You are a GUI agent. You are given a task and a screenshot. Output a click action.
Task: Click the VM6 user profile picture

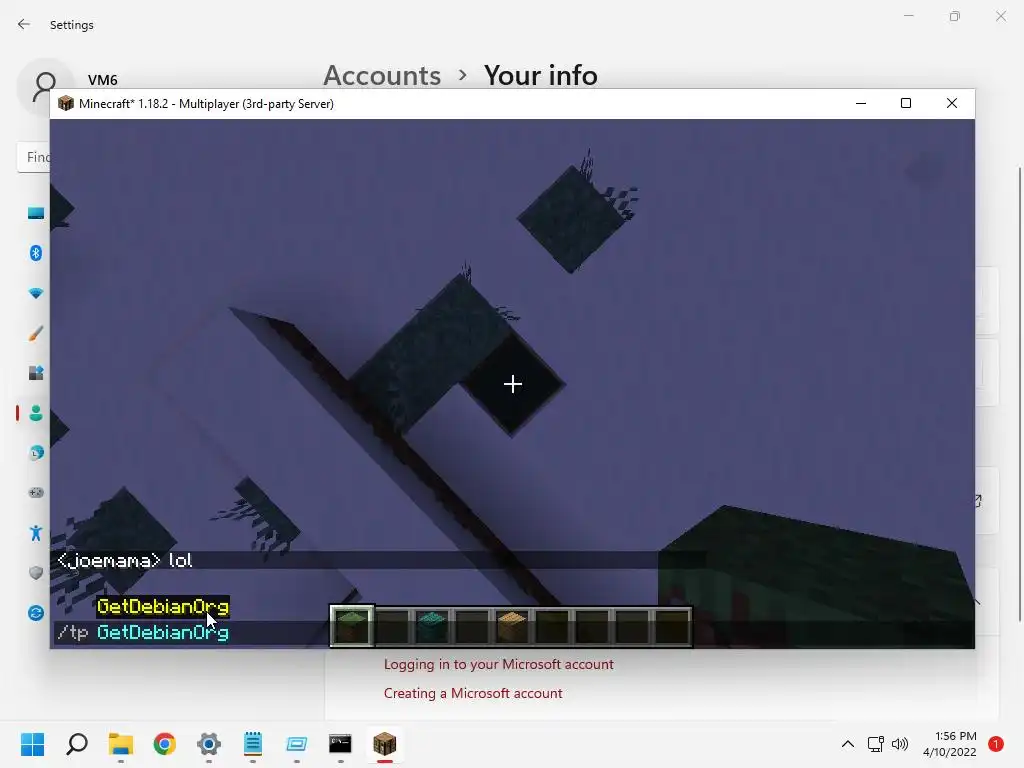click(x=44, y=85)
